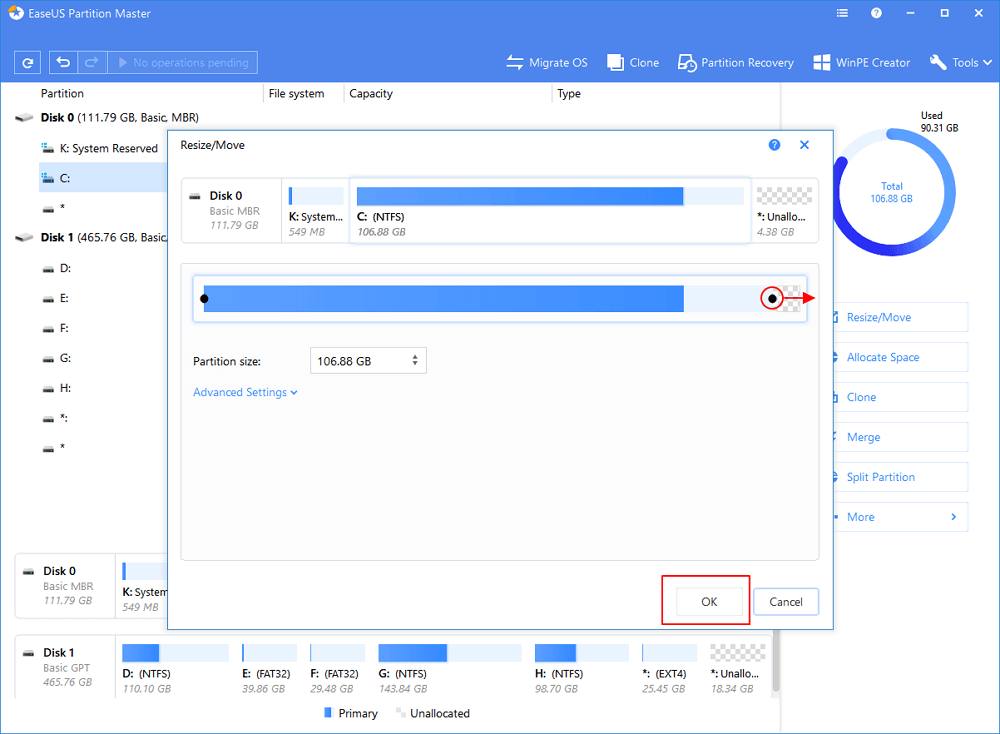Cancel the Resize/Move dialog

pyautogui.click(x=786, y=601)
